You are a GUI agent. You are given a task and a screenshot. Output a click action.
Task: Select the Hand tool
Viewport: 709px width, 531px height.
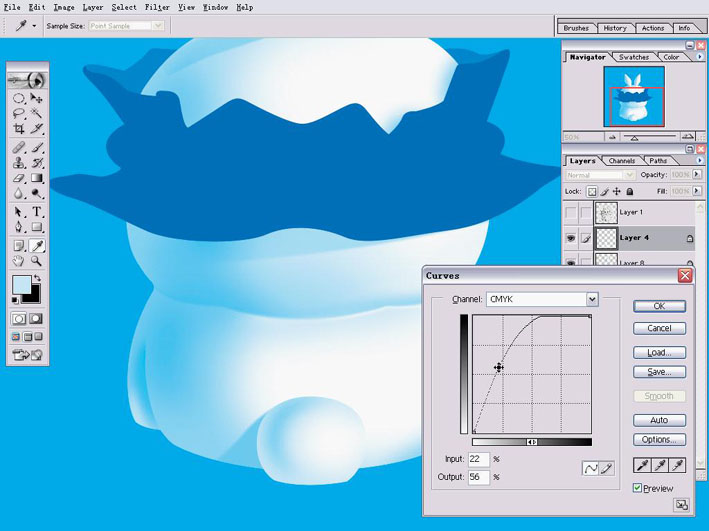[19, 261]
